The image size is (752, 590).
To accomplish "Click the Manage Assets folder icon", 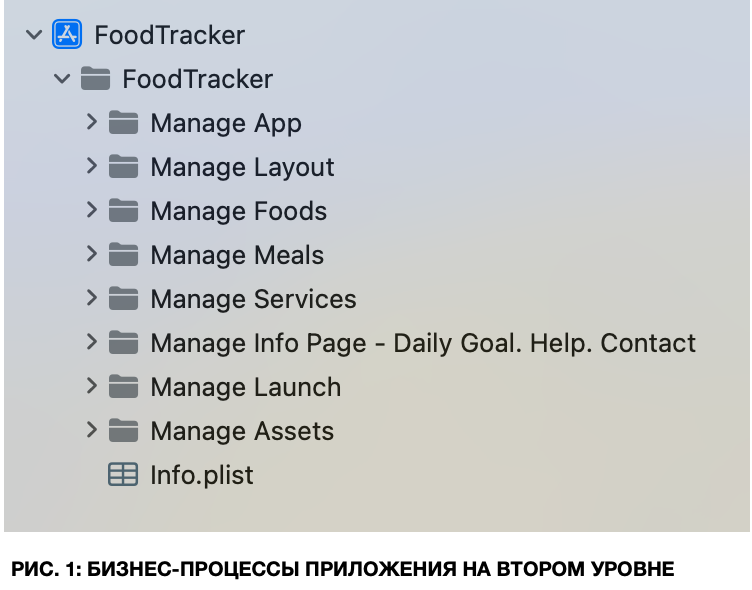I will click(x=123, y=431).
